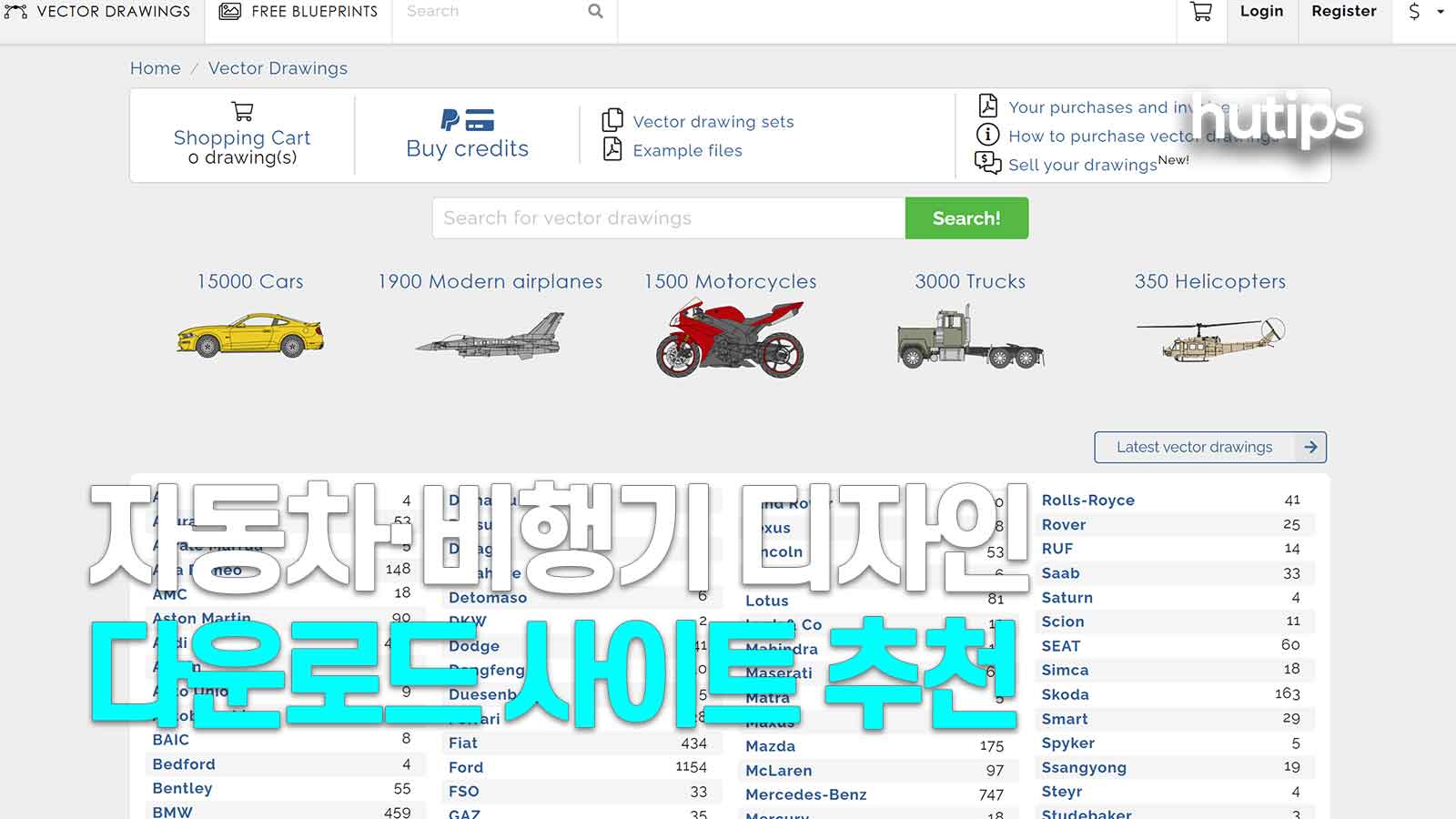Click the green Search! button
The width and height of the screenshot is (1456, 819).
point(966,218)
